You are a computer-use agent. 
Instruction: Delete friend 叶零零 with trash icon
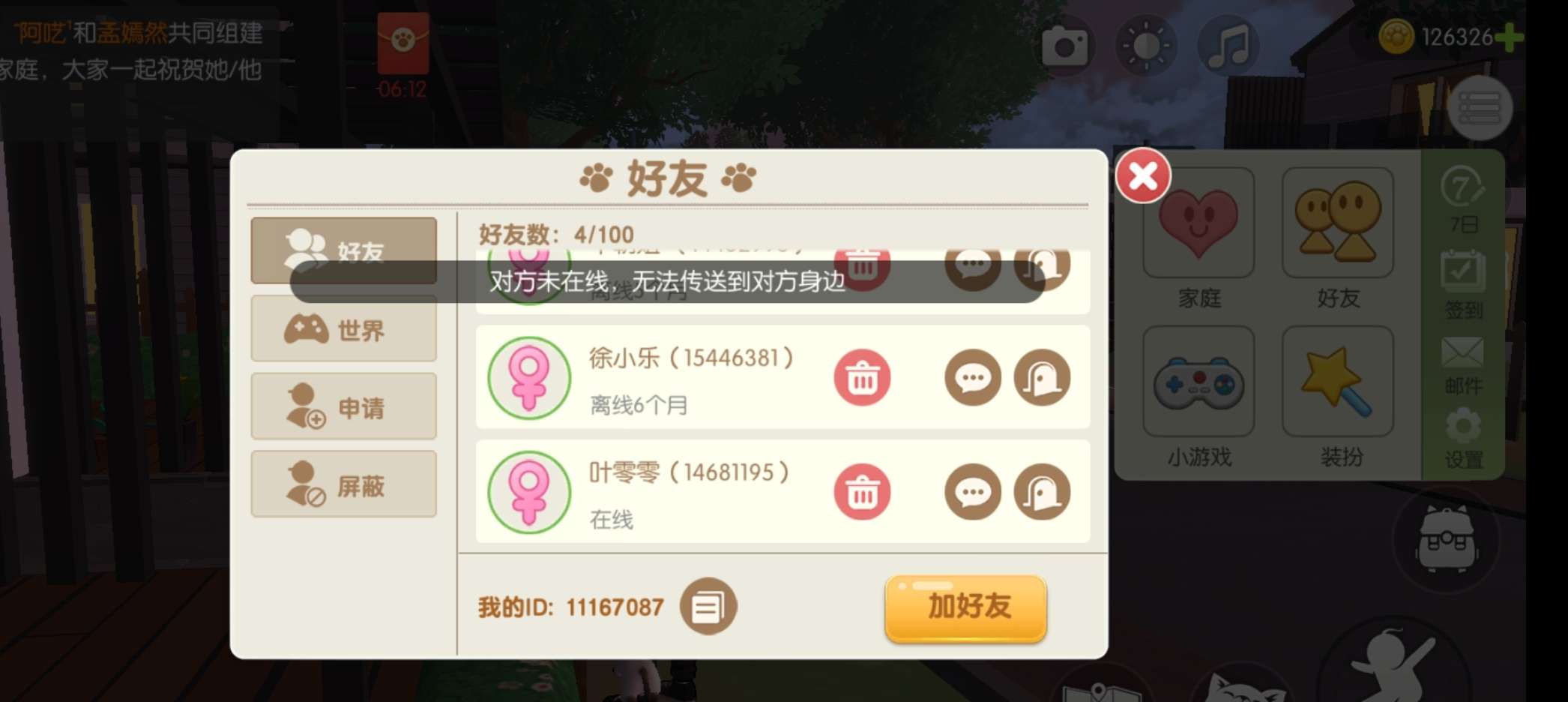862,492
